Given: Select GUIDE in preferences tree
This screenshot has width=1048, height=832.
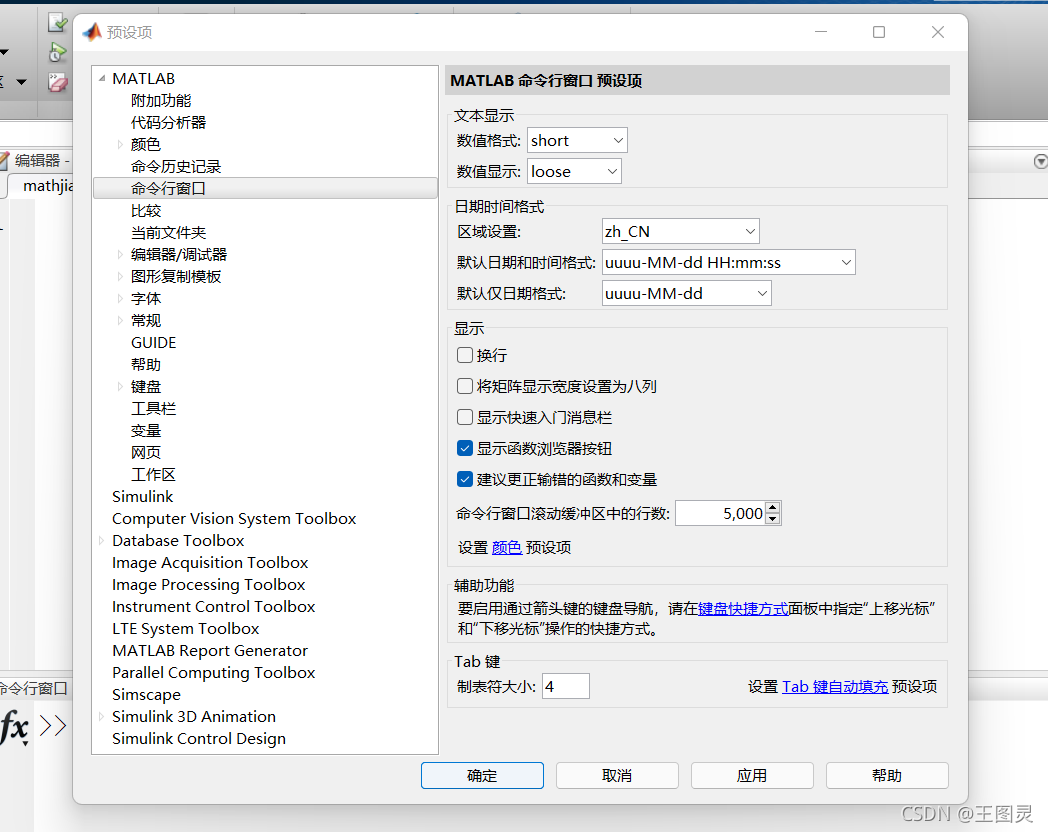Looking at the screenshot, I should [x=153, y=342].
